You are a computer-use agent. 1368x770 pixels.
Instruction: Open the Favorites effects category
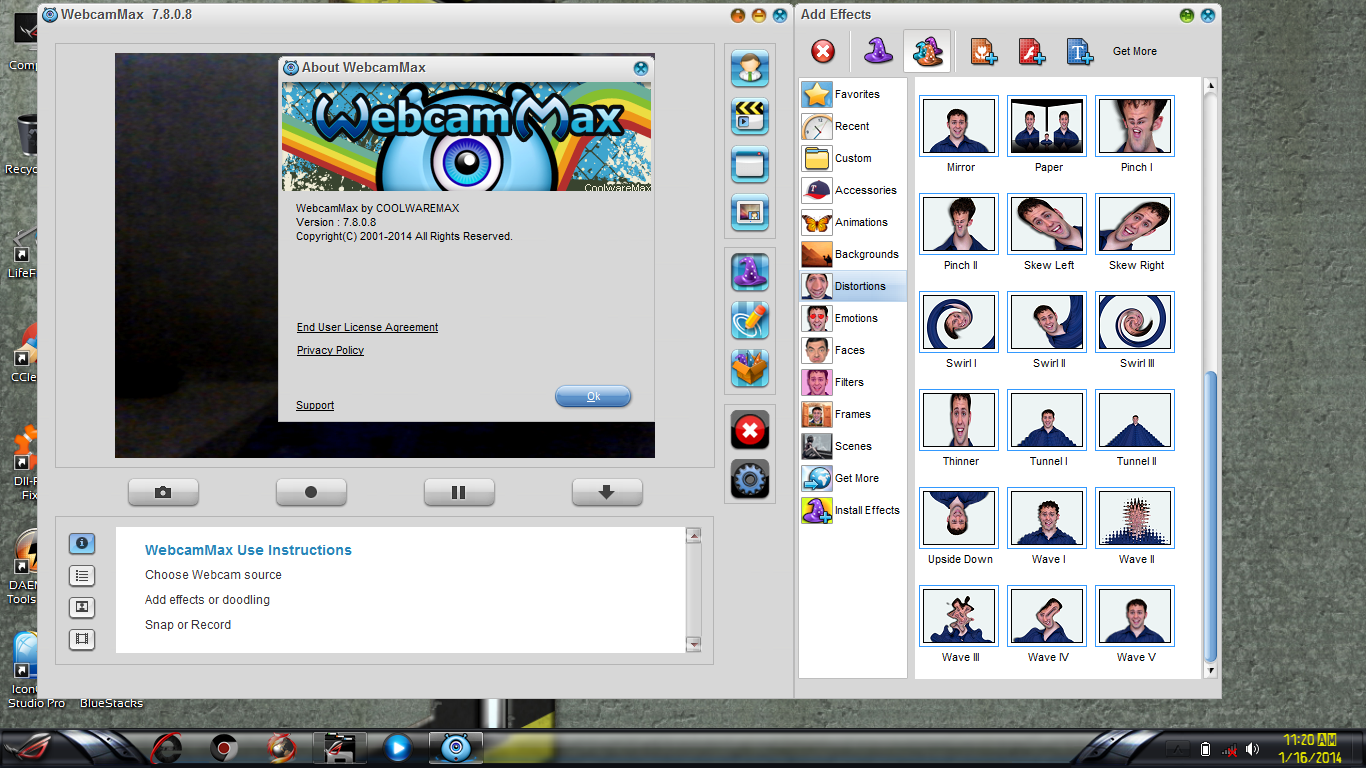pos(853,94)
